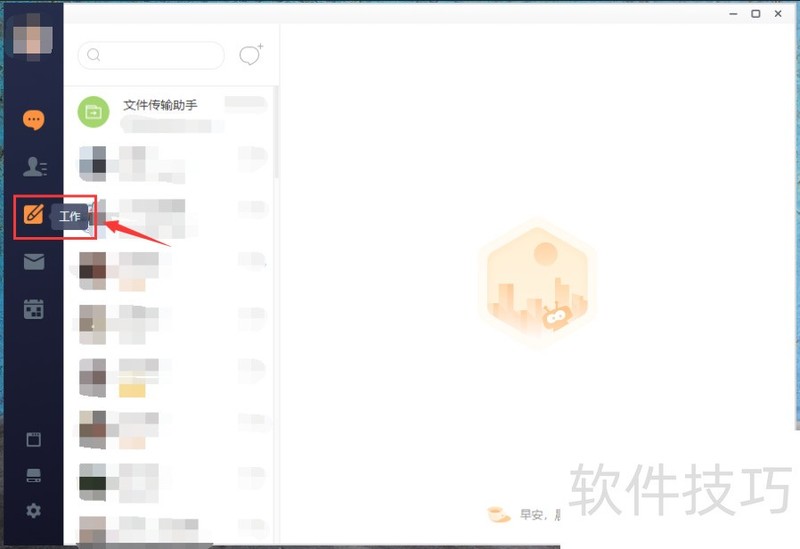This screenshot has height=549, width=800.
Task: Close the application window
Action: [778, 14]
